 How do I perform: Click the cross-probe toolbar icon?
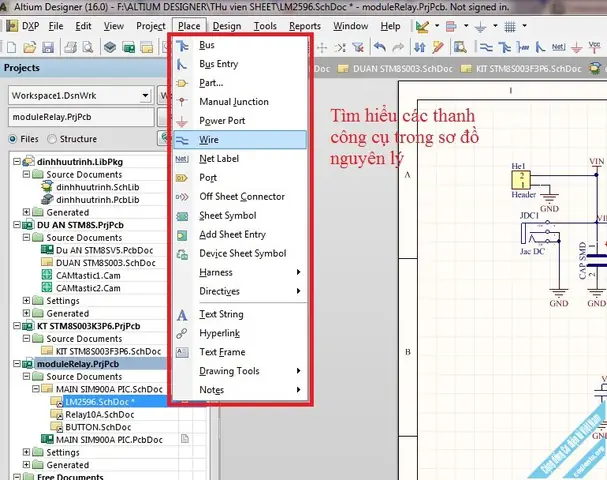[x=438, y=47]
